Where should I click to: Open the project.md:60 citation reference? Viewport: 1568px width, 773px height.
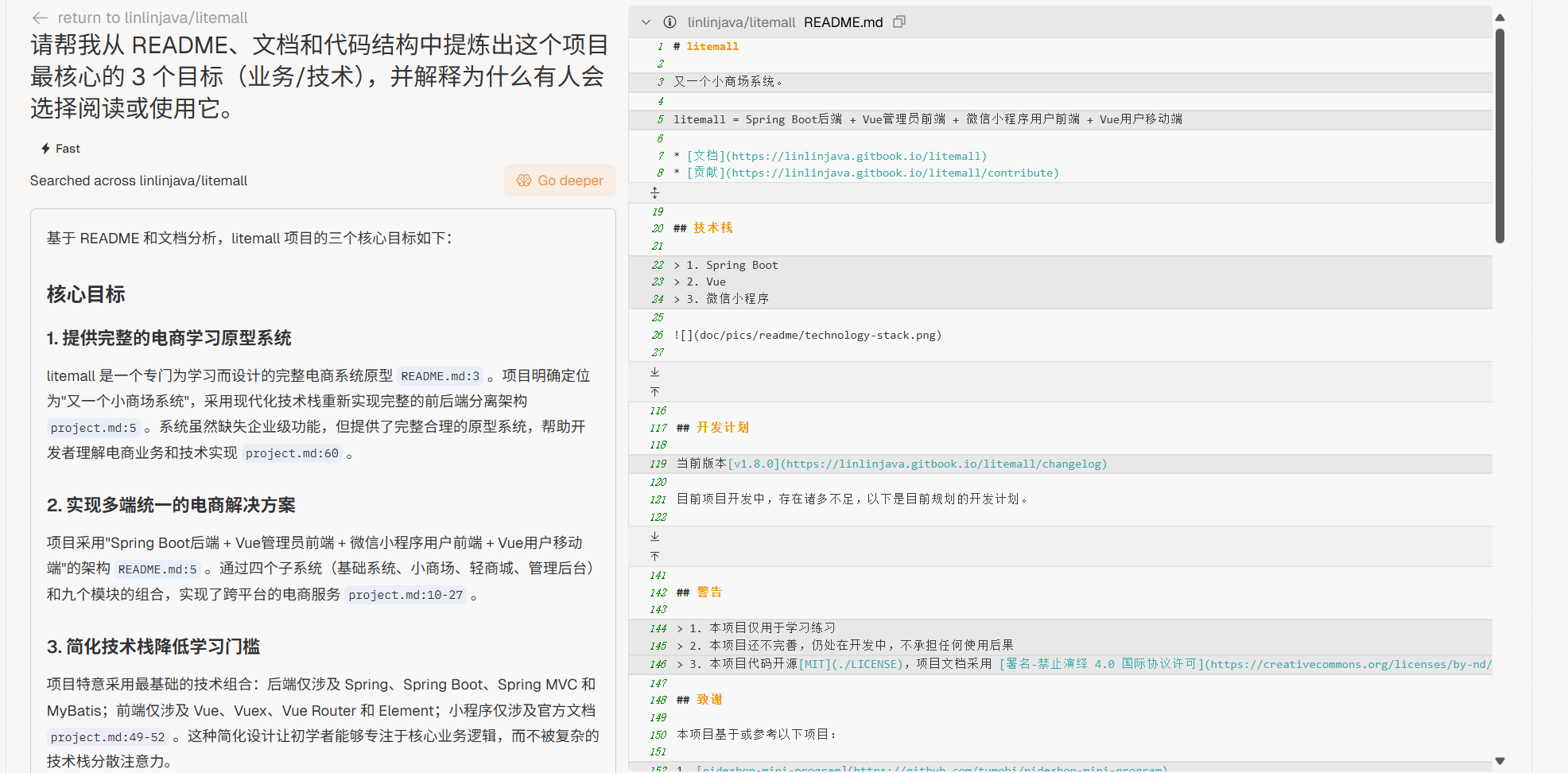click(x=292, y=453)
